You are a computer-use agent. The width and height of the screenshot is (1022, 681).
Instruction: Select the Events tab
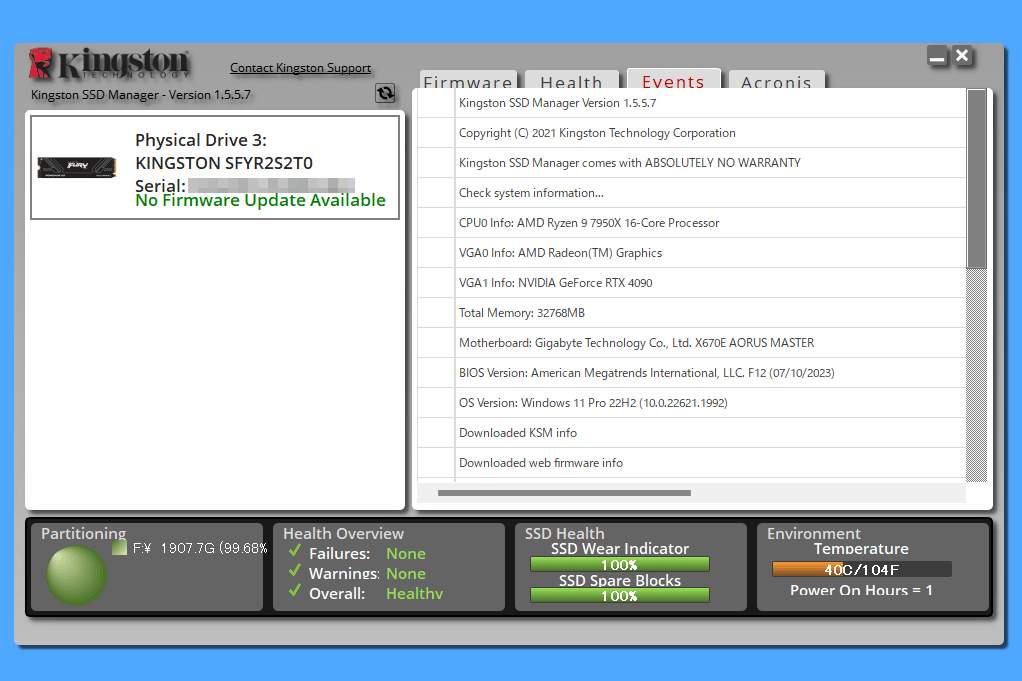(673, 82)
